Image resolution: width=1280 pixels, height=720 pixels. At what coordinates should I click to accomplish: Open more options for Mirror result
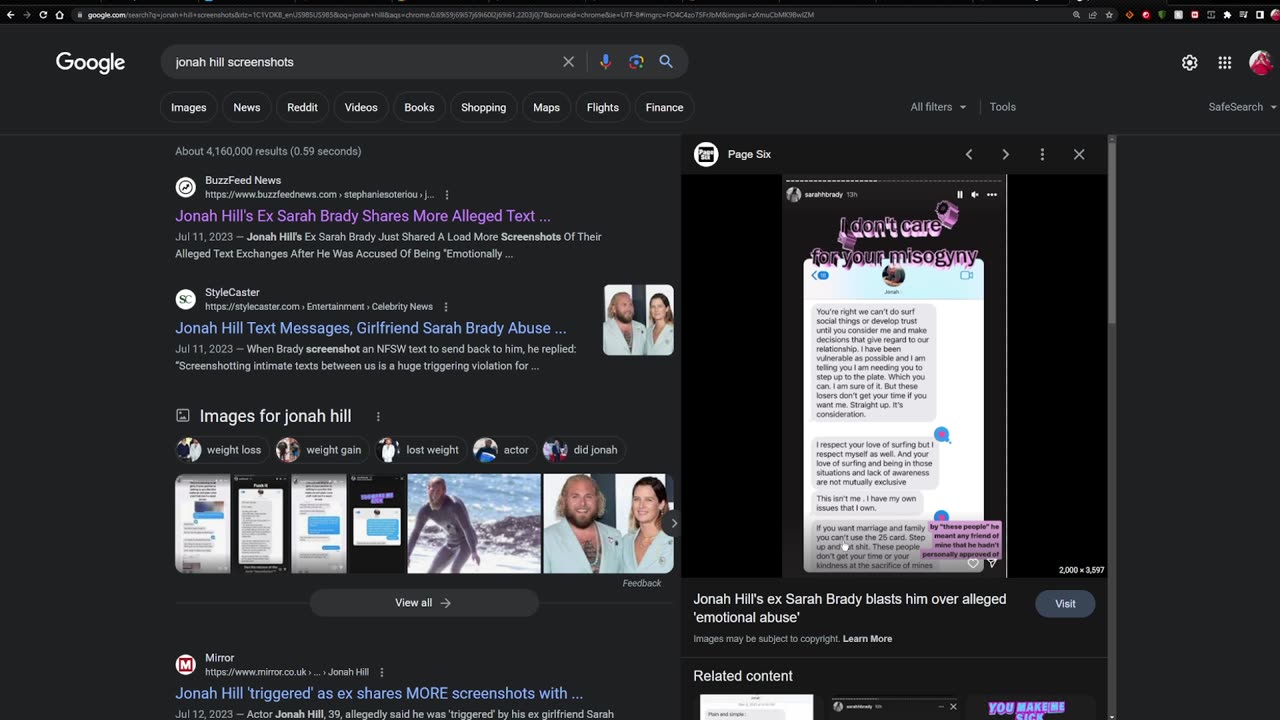[382, 672]
